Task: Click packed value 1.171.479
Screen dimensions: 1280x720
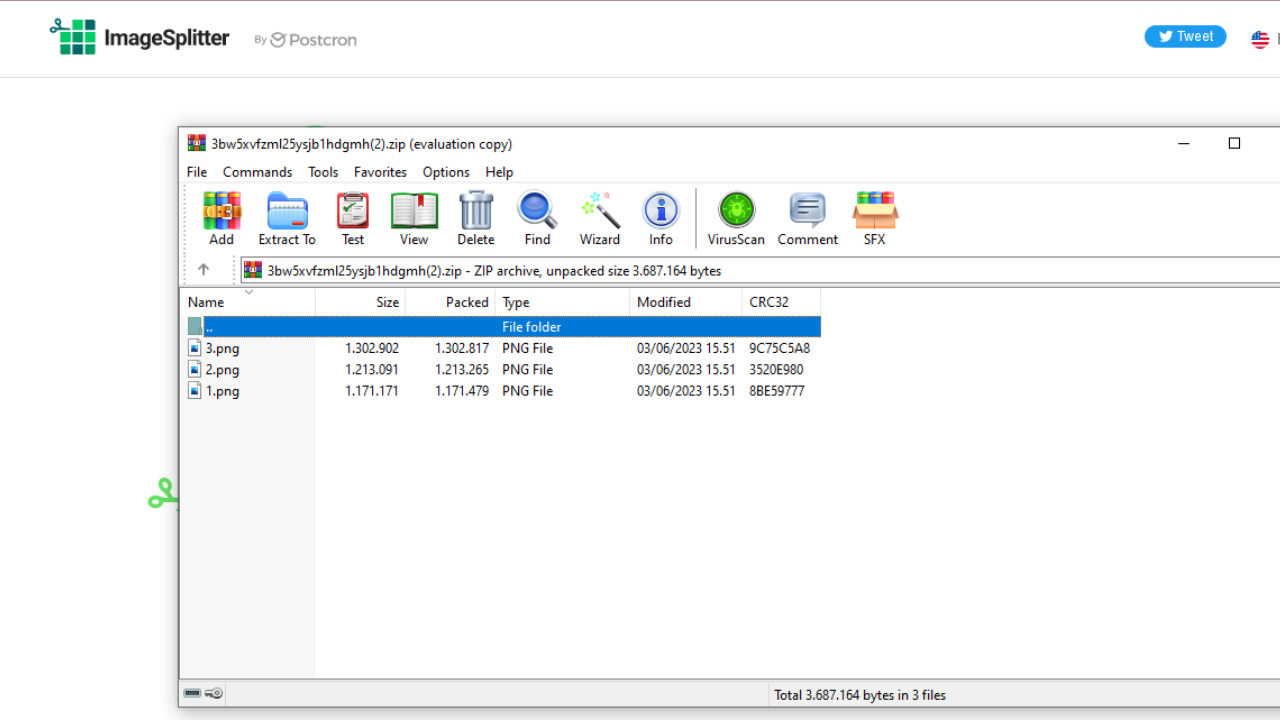Action: pos(462,391)
